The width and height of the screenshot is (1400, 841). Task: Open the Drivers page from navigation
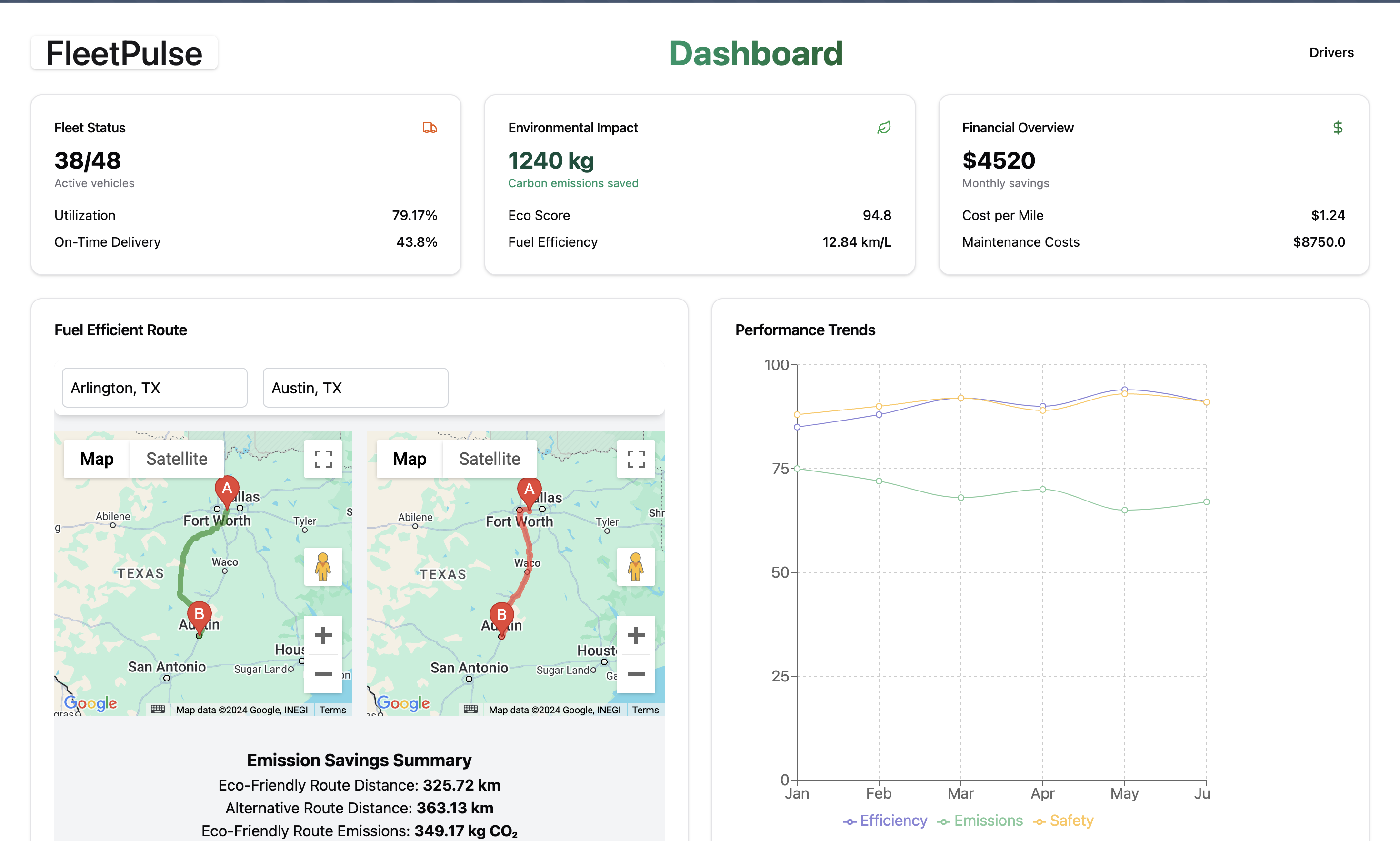1331,53
